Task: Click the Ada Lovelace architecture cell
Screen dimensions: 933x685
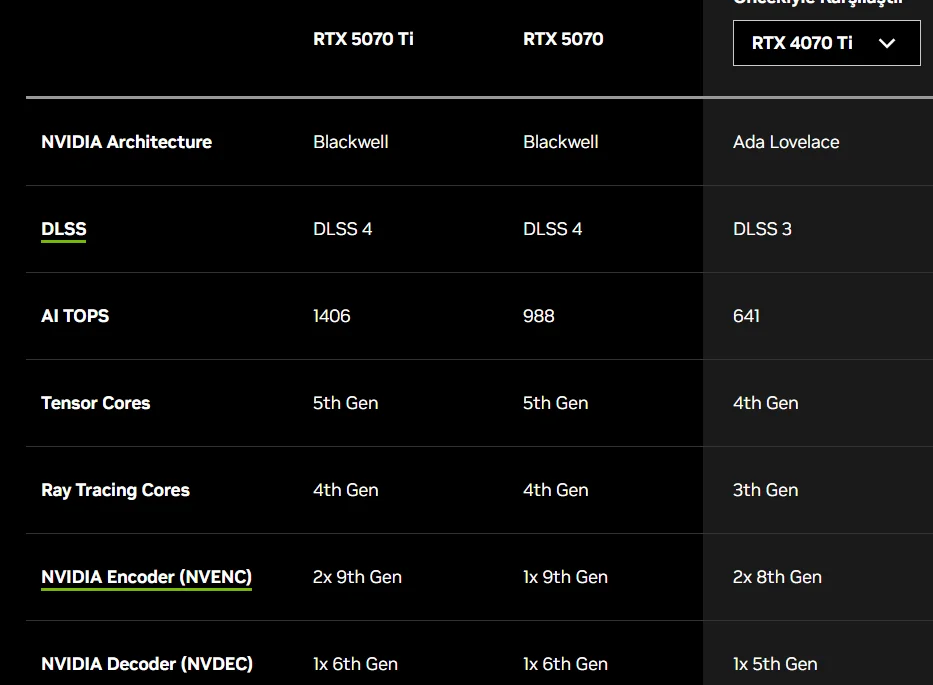Action: pyautogui.click(x=786, y=142)
